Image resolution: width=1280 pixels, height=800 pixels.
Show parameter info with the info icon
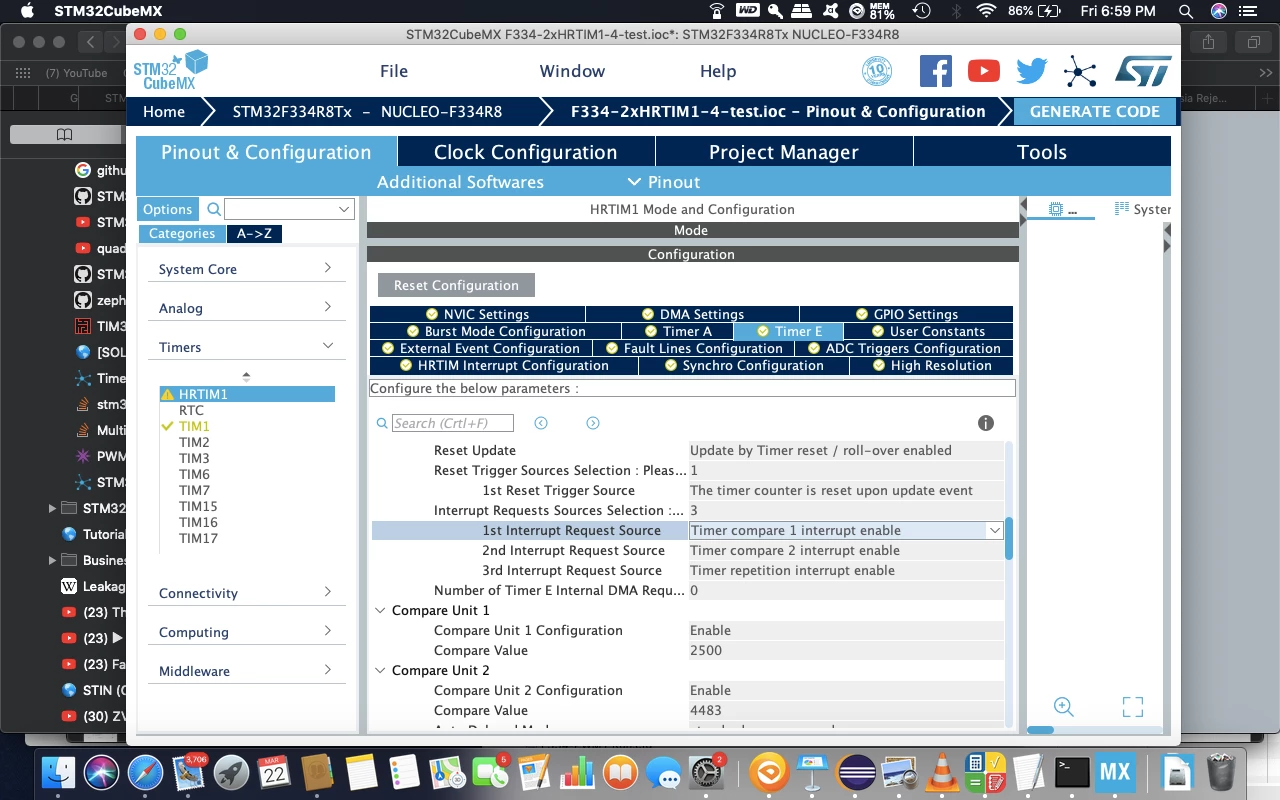click(986, 423)
